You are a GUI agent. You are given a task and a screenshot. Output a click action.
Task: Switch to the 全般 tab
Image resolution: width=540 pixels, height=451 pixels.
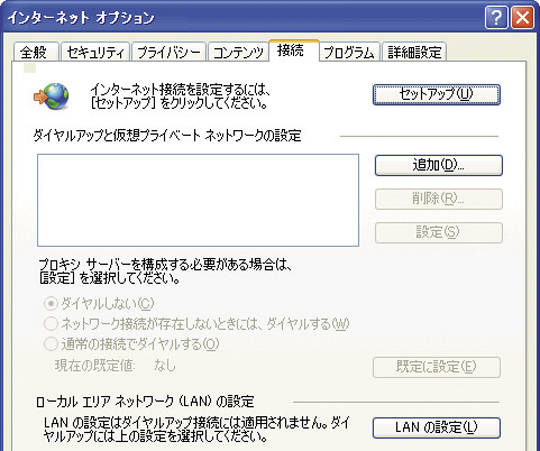(36, 52)
